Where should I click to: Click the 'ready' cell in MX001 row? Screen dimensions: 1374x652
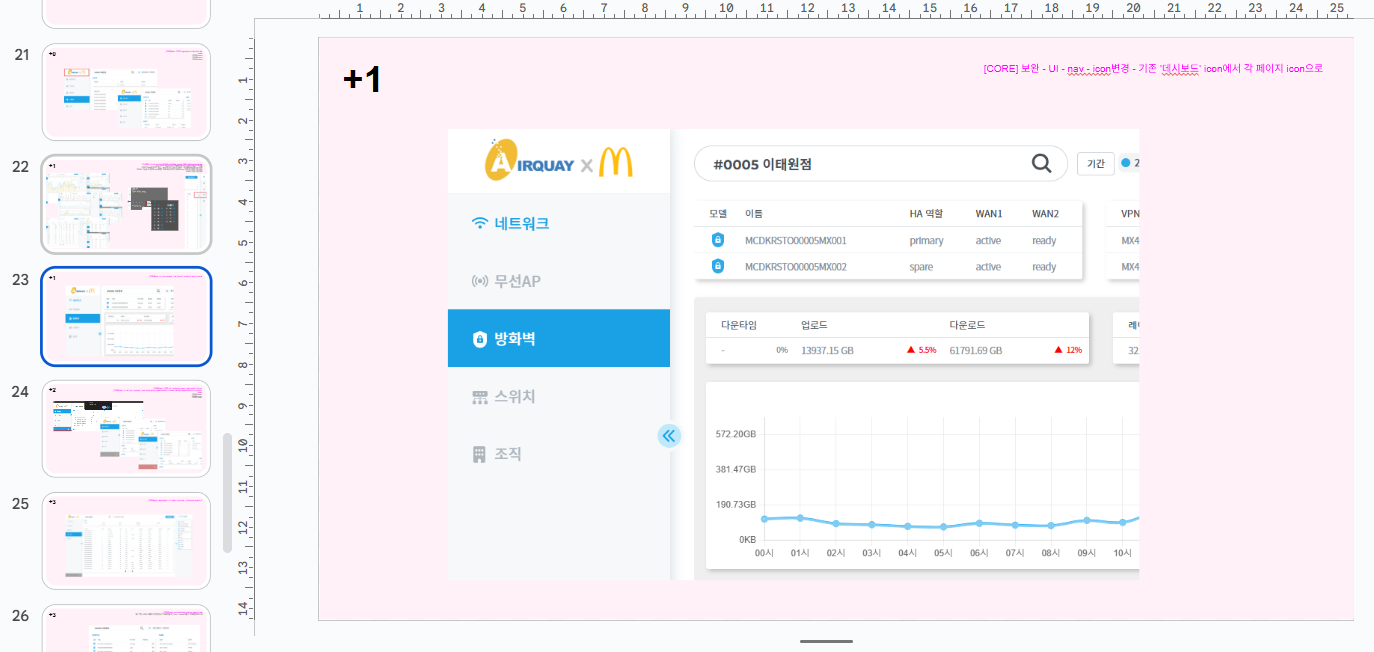(x=1044, y=240)
